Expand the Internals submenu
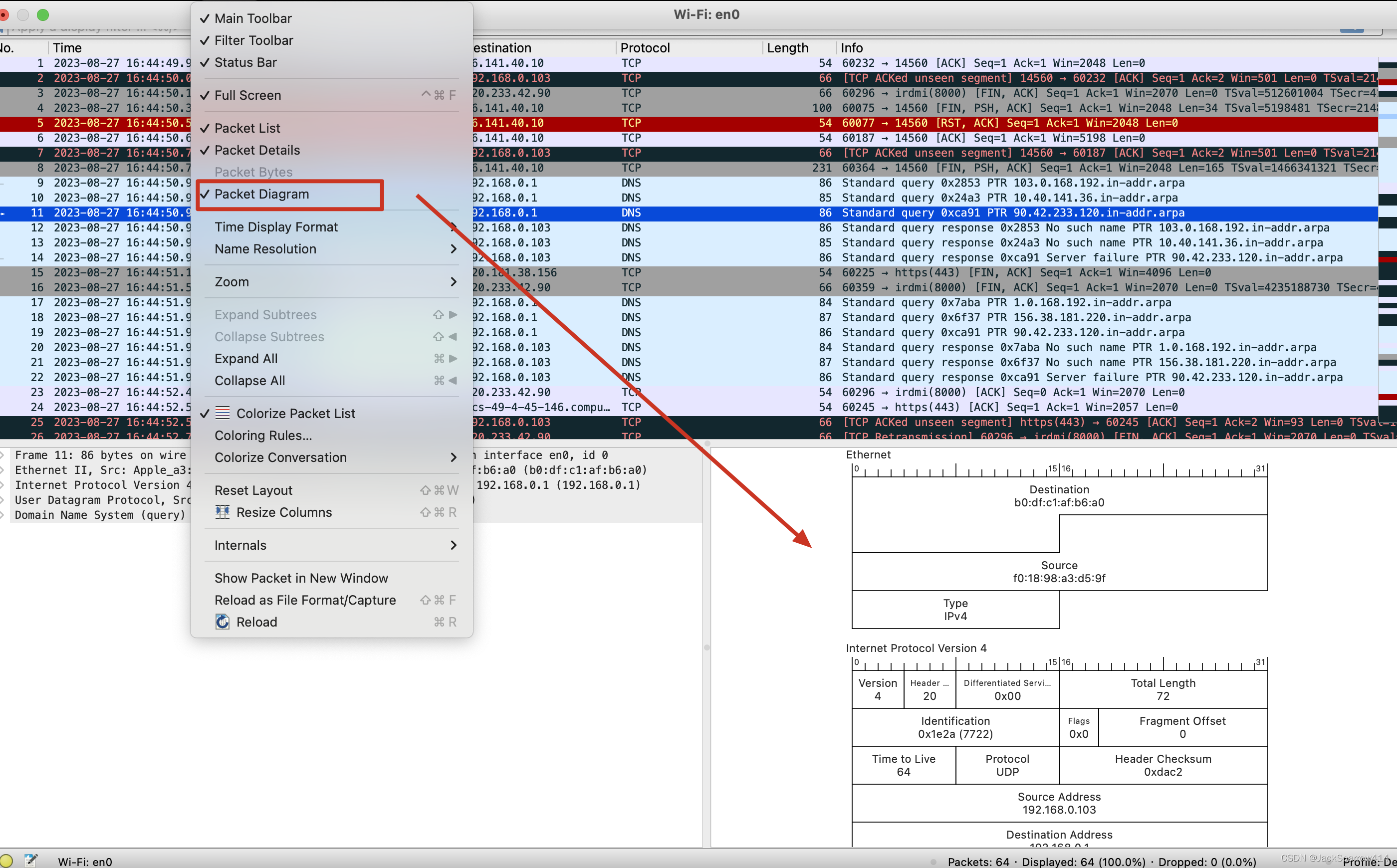The height and width of the screenshot is (868, 1397). click(240, 545)
